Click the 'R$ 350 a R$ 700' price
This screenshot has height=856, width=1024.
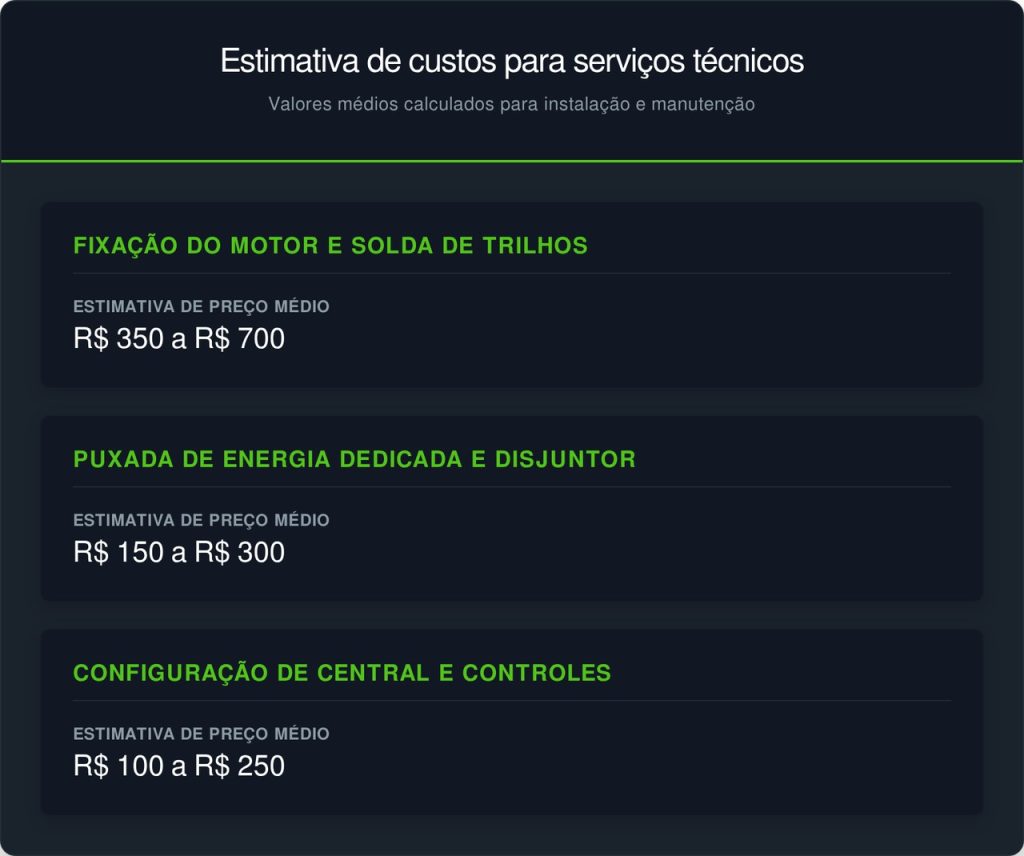179,339
